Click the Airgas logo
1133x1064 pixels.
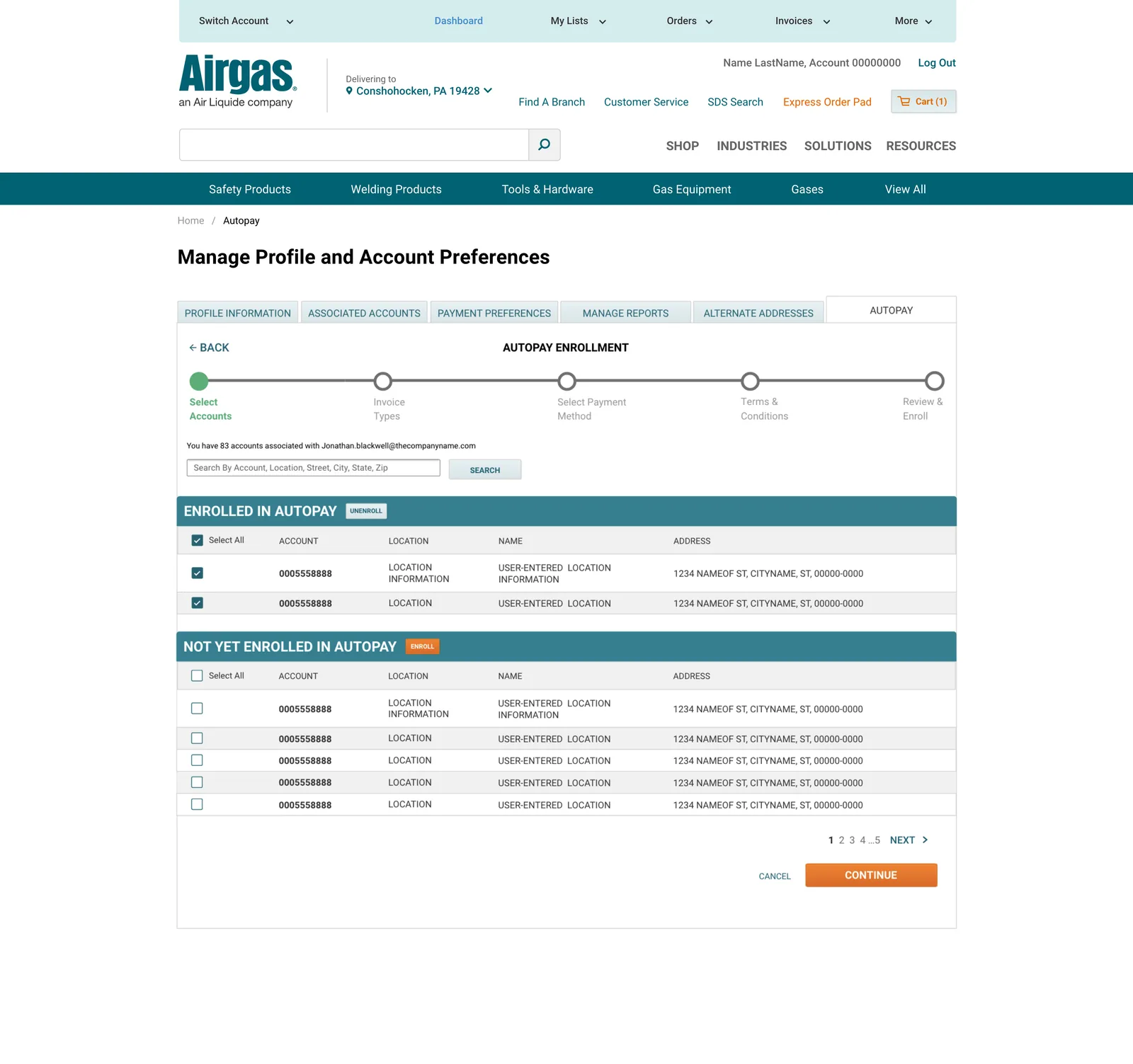(x=237, y=81)
